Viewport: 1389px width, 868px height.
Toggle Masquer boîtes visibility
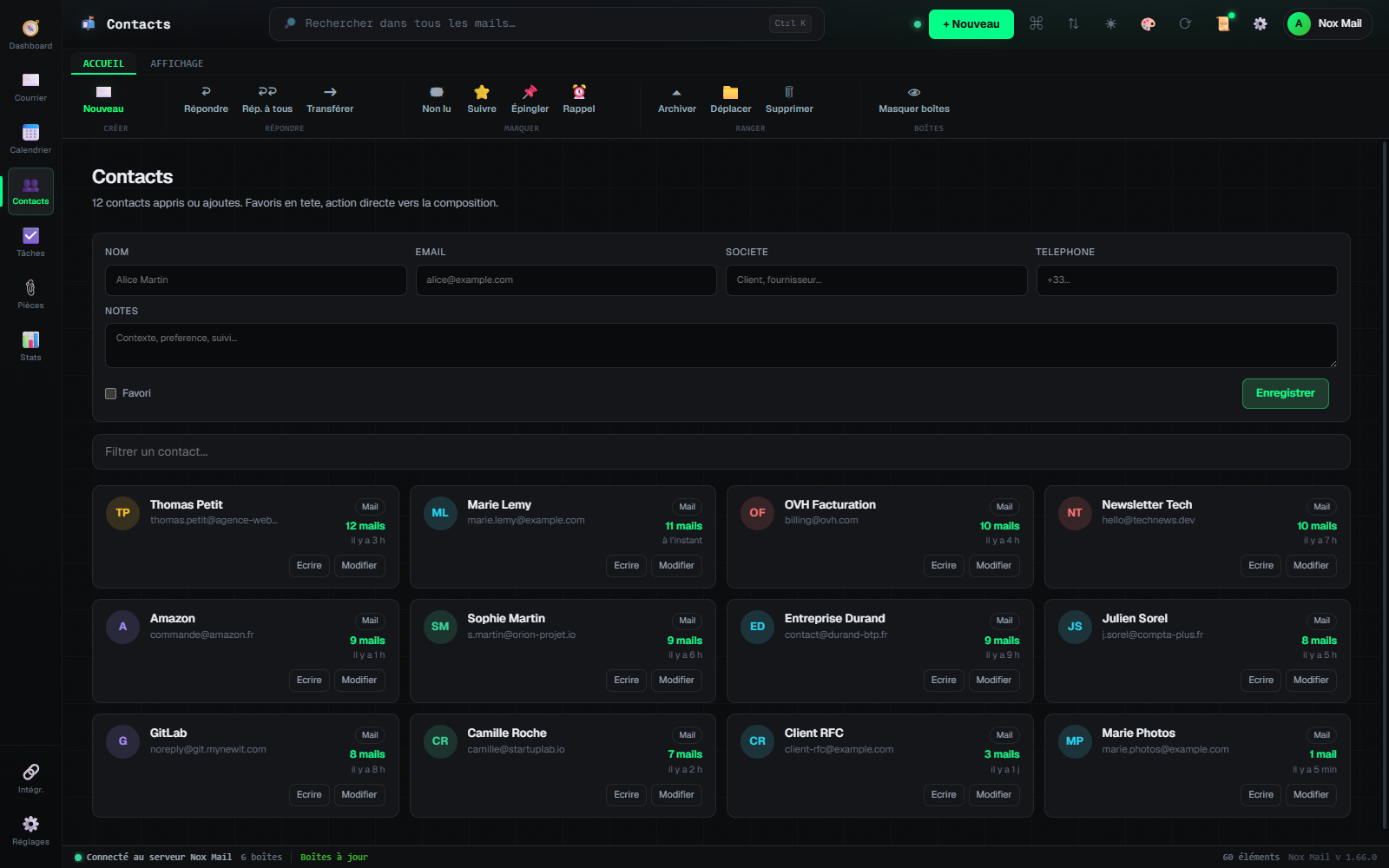click(914, 100)
